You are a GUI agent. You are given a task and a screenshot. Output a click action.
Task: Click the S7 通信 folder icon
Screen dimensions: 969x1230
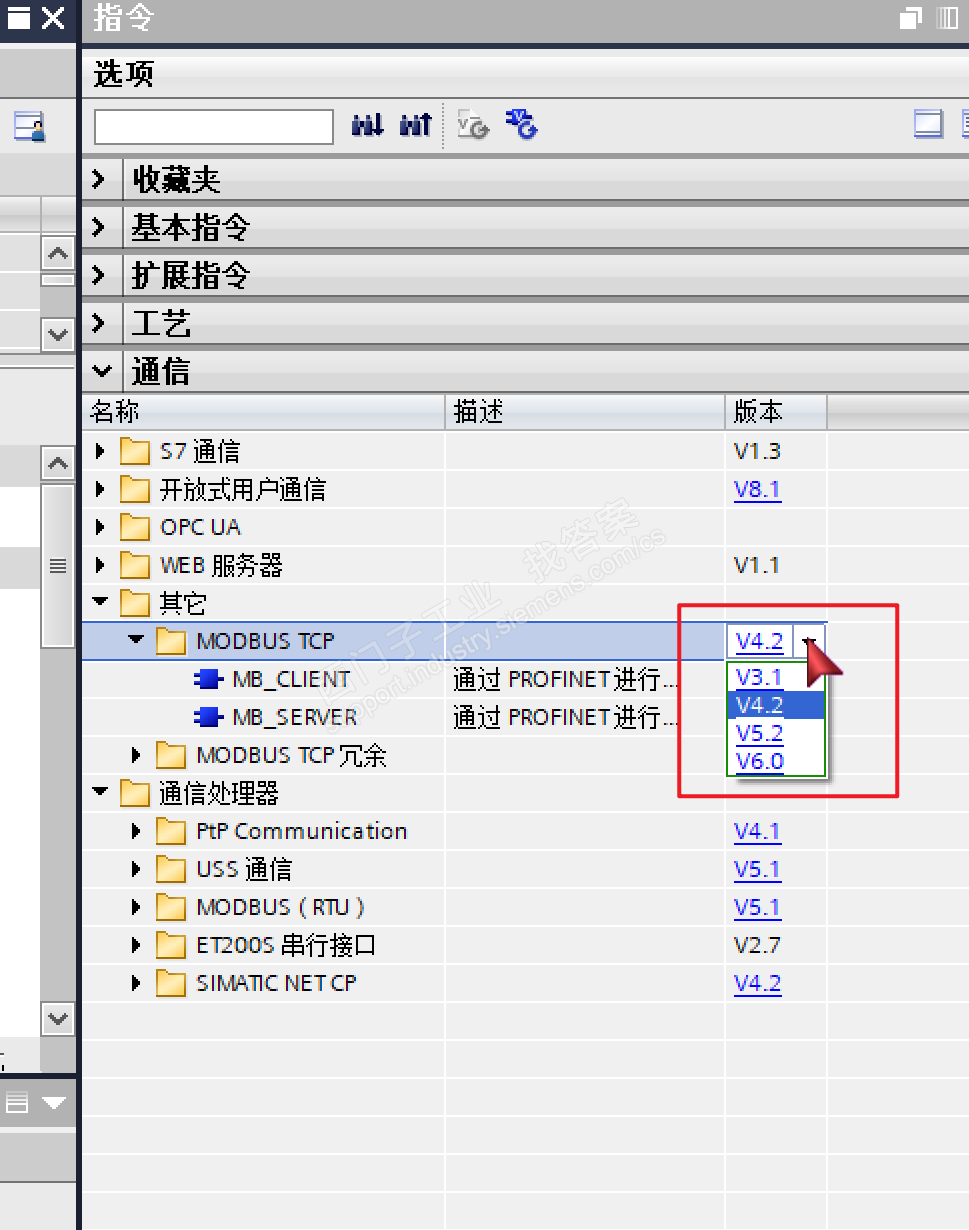[134, 451]
